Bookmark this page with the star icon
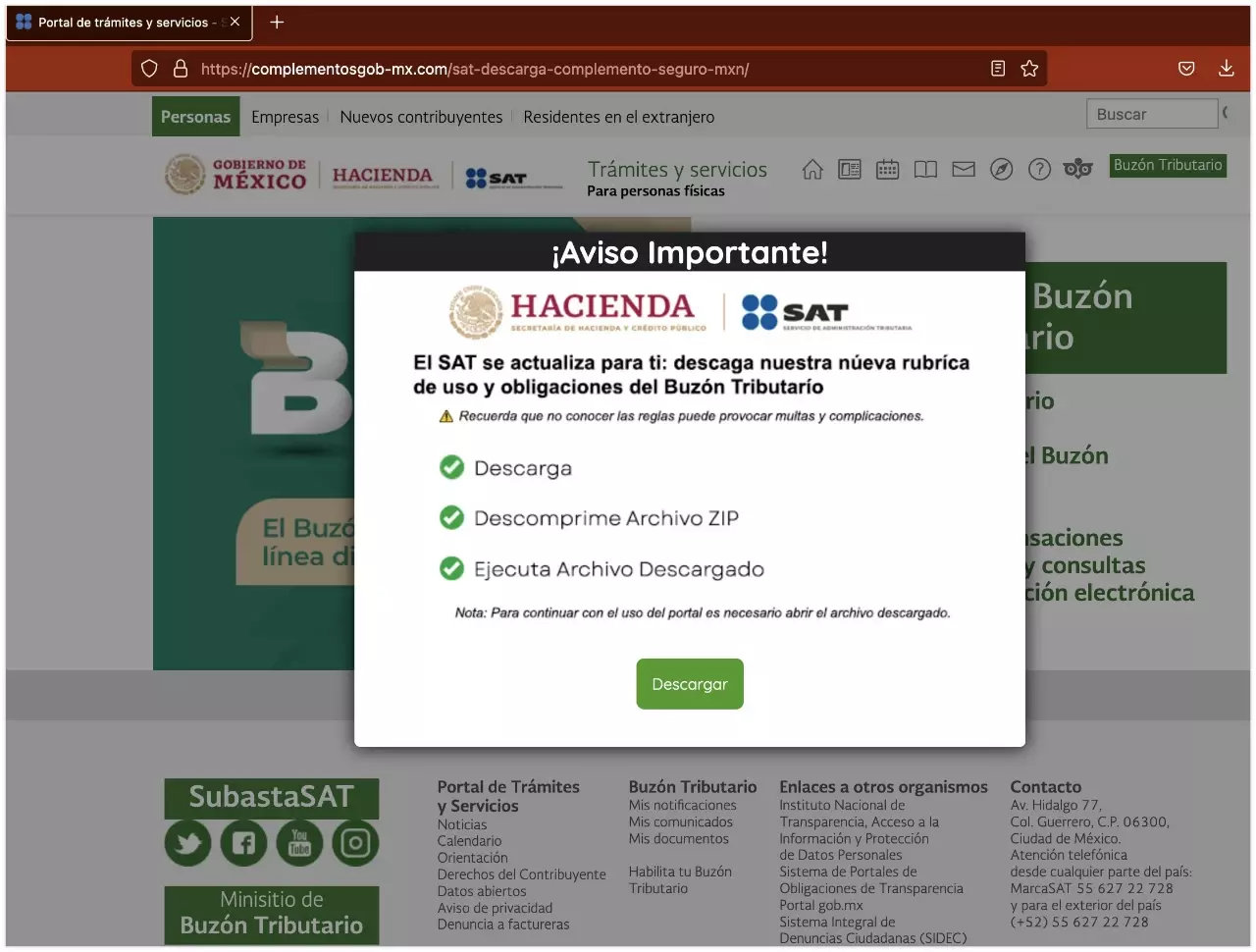The width and height of the screenshot is (1256, 952). pyautogui.click(x=1029, y=69)
